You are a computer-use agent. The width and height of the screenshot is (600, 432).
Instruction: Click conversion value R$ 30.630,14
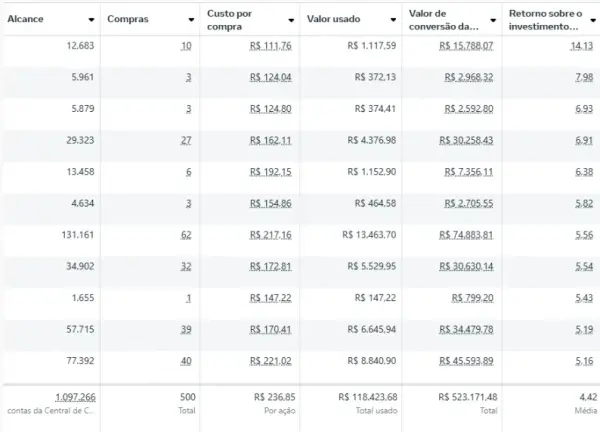[466, 266]
